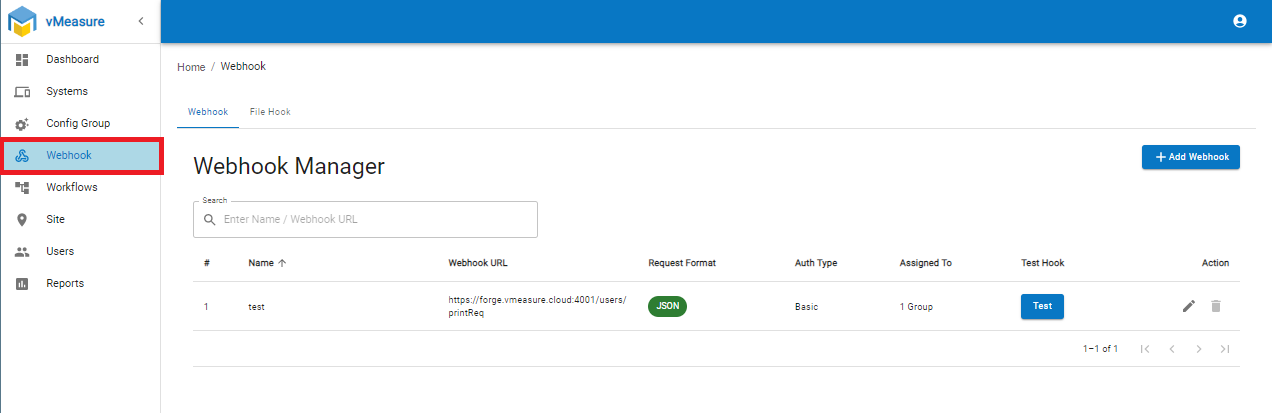
Task: Sort the table by Name column arrow
Action: (282, 263)
